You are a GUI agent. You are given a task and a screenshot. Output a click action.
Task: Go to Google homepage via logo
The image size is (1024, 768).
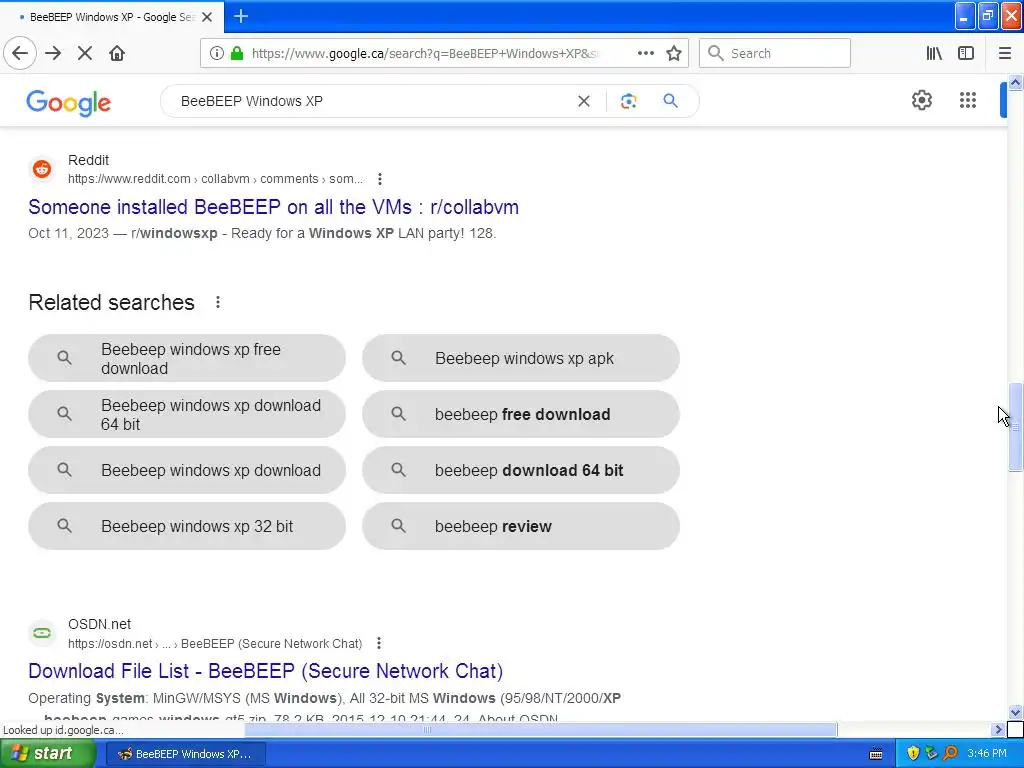69,103
